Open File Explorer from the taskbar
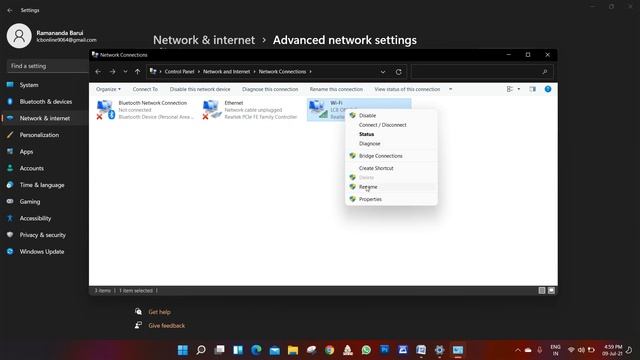Screen dimensions: 640x360 click(x=293, y=350)
